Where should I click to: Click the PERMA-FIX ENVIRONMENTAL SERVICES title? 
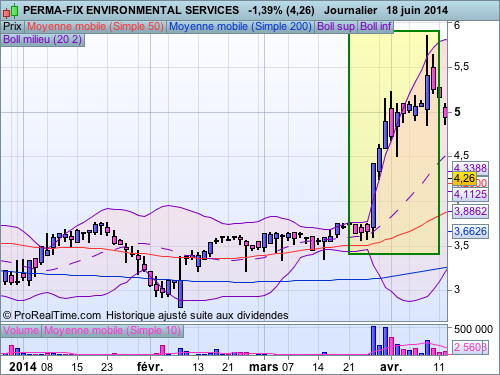(x=131, y=10)
